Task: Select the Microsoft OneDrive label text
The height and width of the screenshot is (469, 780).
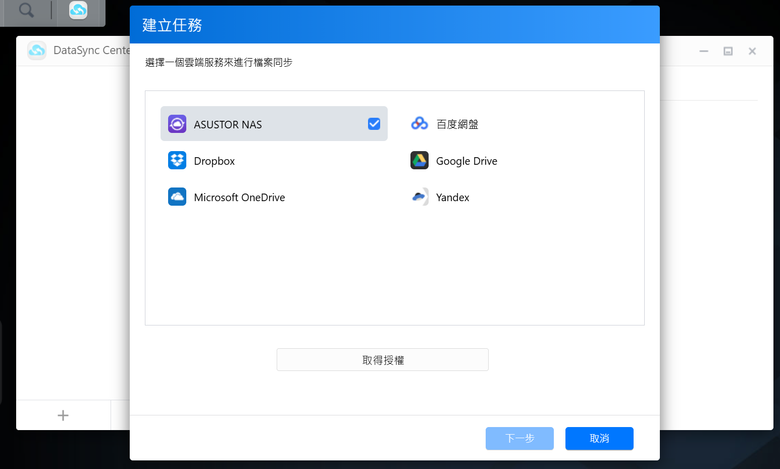Action: pos(239,197)
